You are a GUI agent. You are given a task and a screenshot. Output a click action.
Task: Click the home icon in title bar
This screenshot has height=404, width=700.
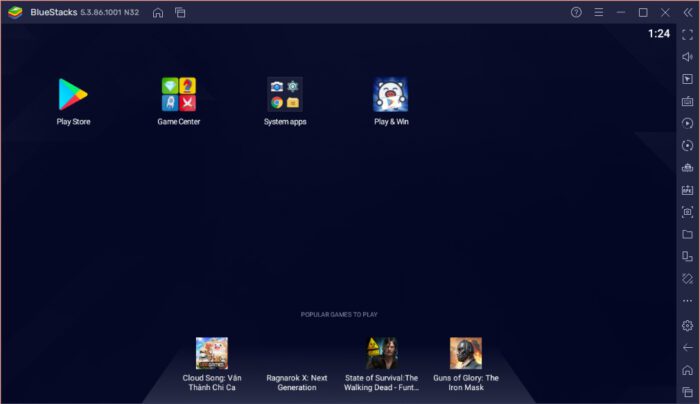coord(158,12)
